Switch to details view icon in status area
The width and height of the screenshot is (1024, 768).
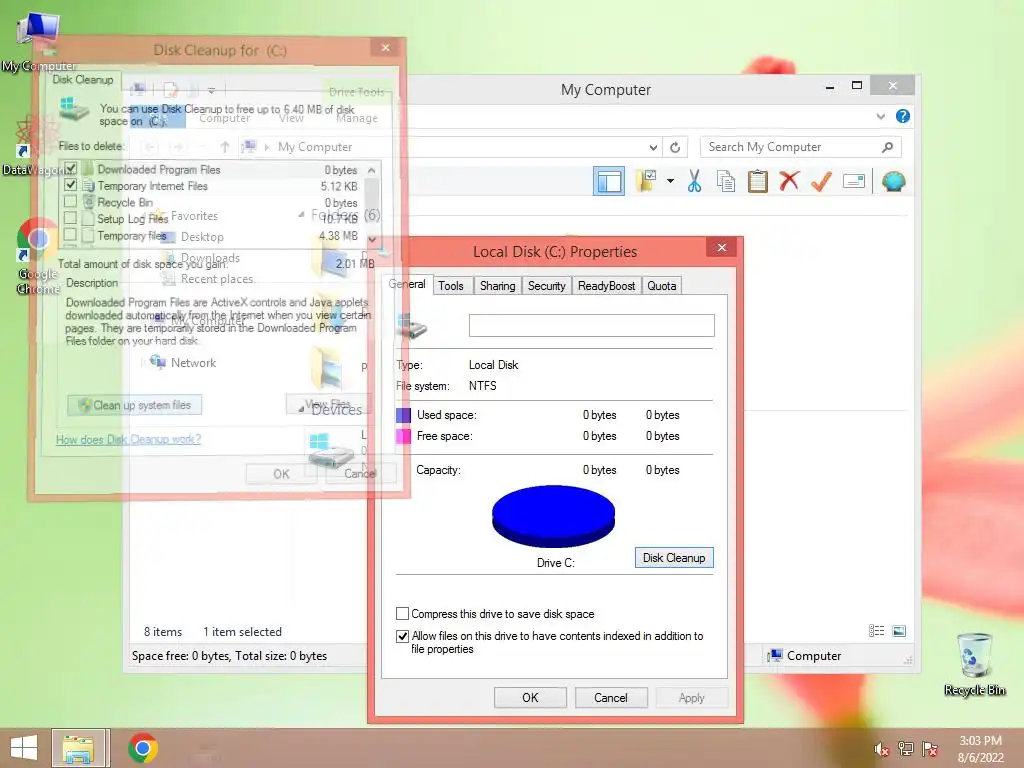click(876, 631)
